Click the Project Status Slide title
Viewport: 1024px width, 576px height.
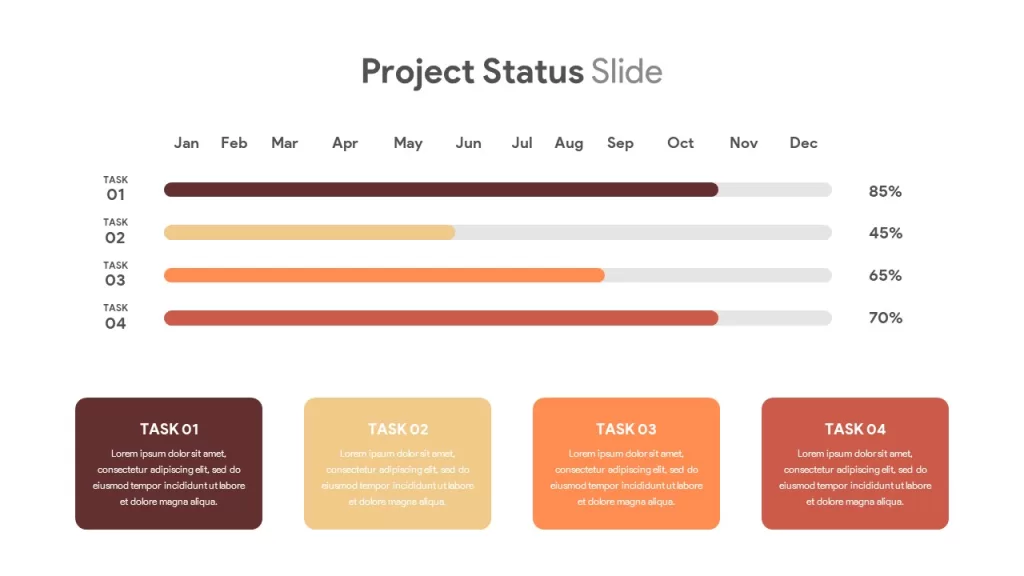511,72
